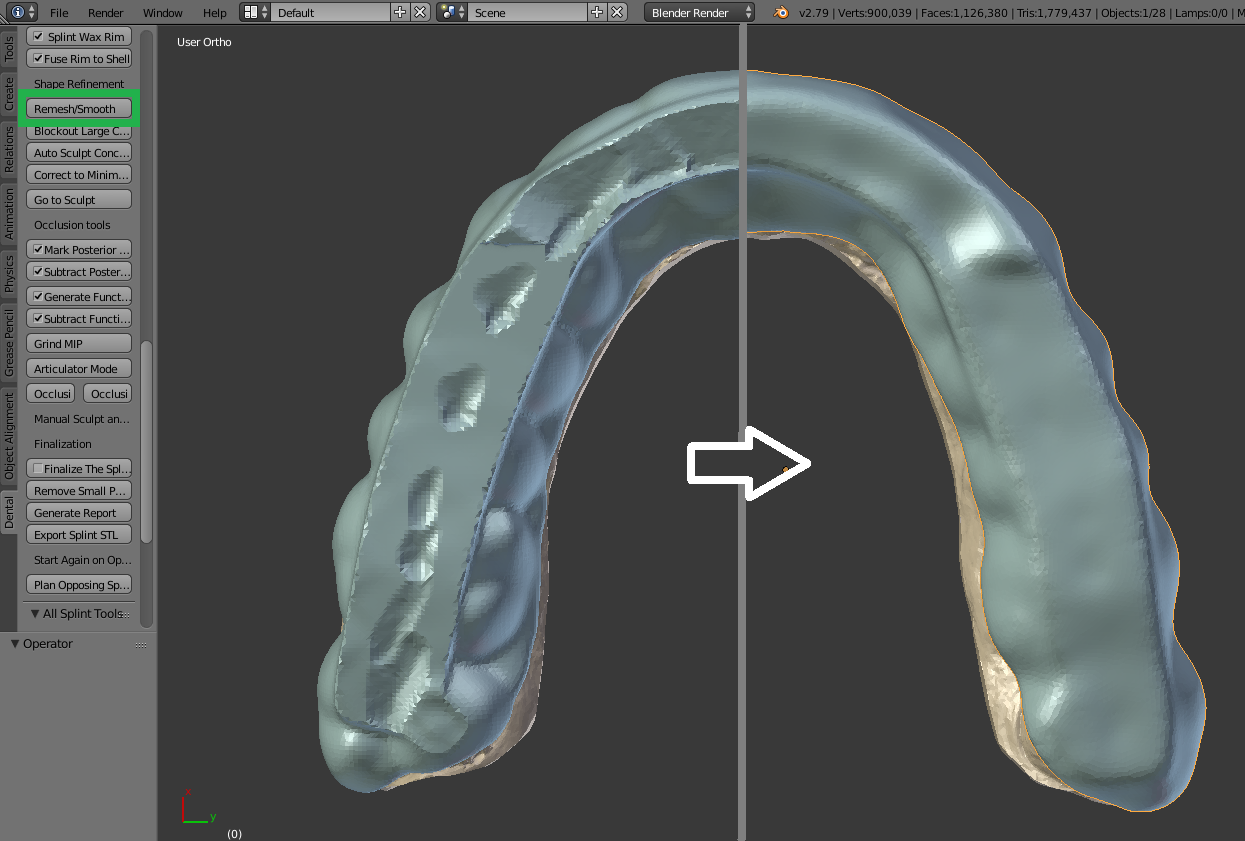Toggle the Mark Posterior checkbox
Image resolution: width=1245 pixels, height=841 pixels.
37,250
